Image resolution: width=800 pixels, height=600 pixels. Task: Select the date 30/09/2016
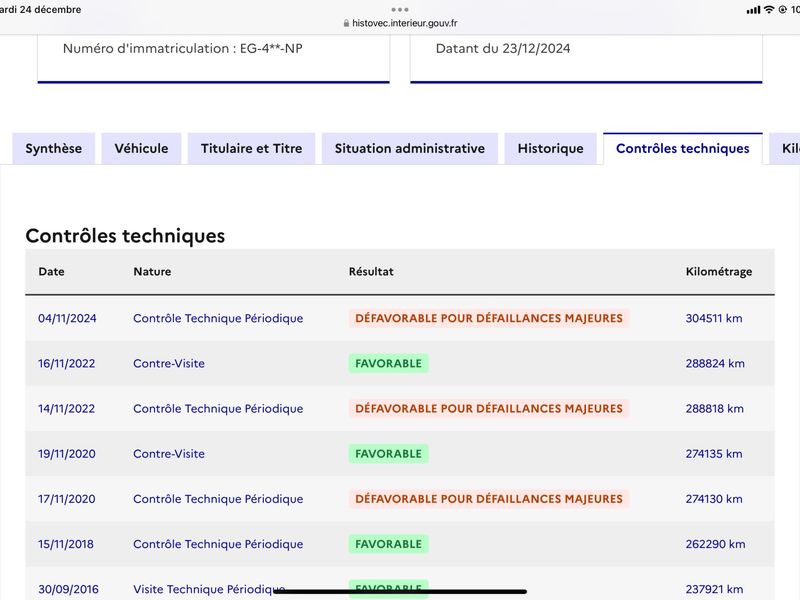pyautogui.click(x=68, y=589)
